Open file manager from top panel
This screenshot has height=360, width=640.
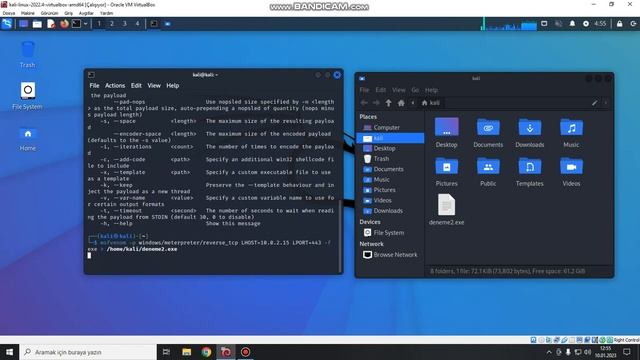pos(37,24)
